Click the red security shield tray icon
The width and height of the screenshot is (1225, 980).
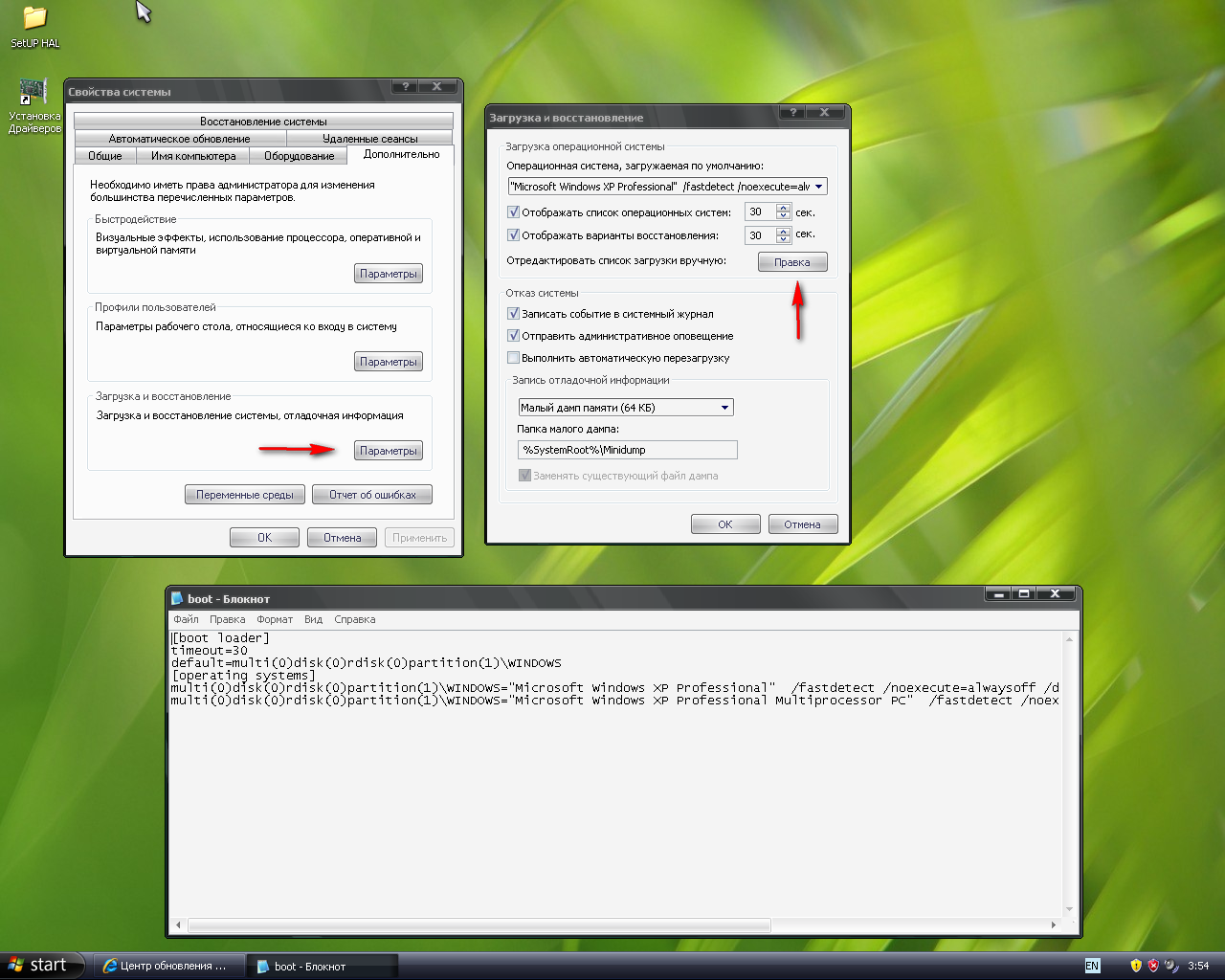(x=1153, y=966)
